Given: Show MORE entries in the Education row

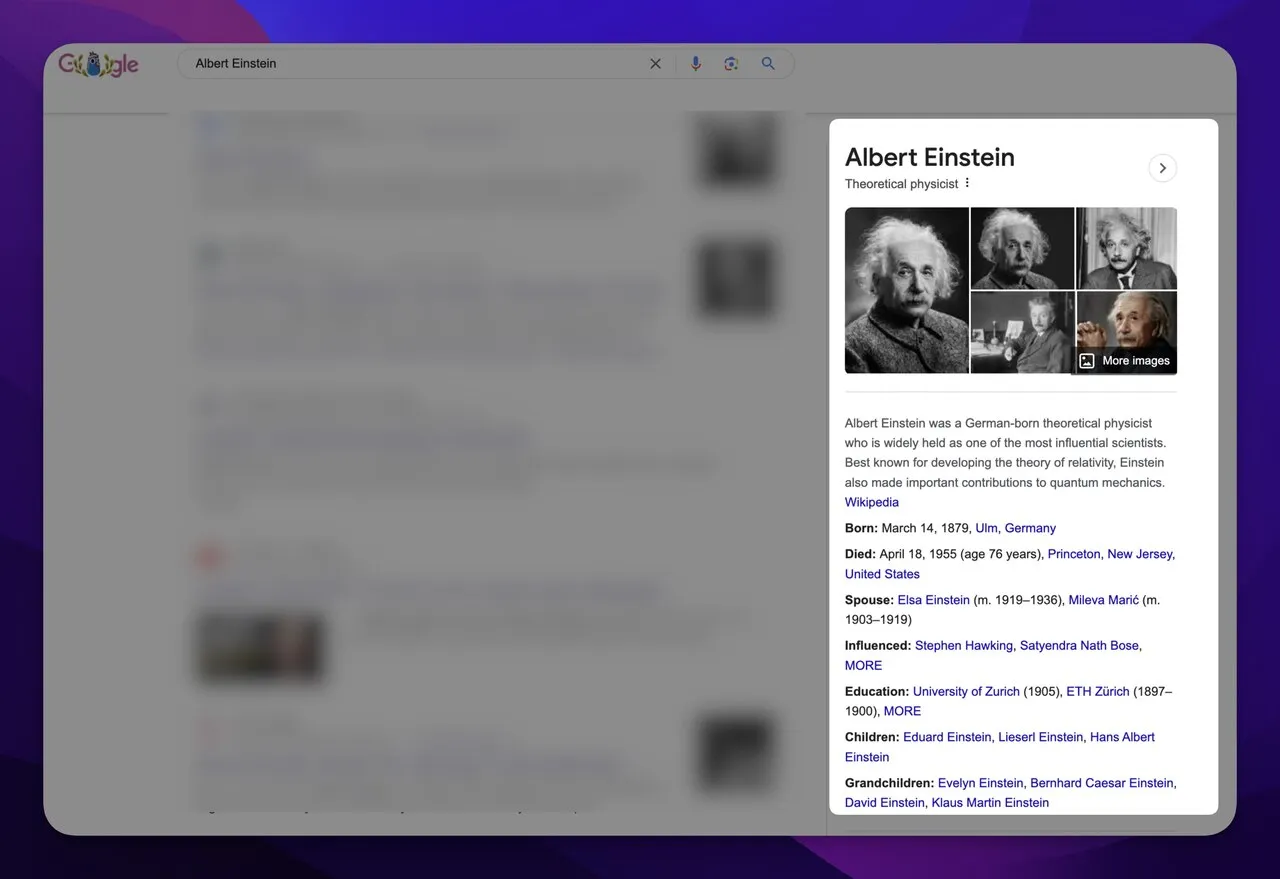Looking at the screenshot, I should (x=902, y=711).
